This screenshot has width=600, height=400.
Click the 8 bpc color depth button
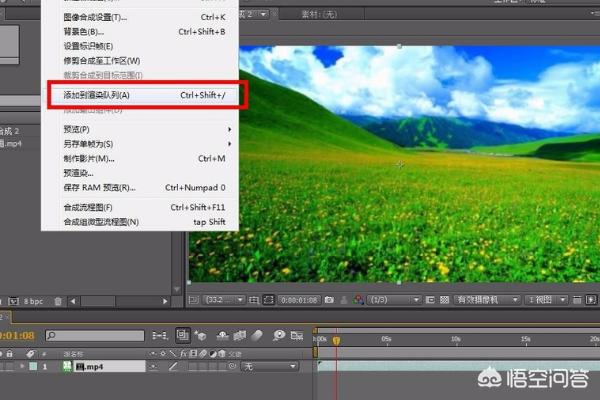click(33, 302)
